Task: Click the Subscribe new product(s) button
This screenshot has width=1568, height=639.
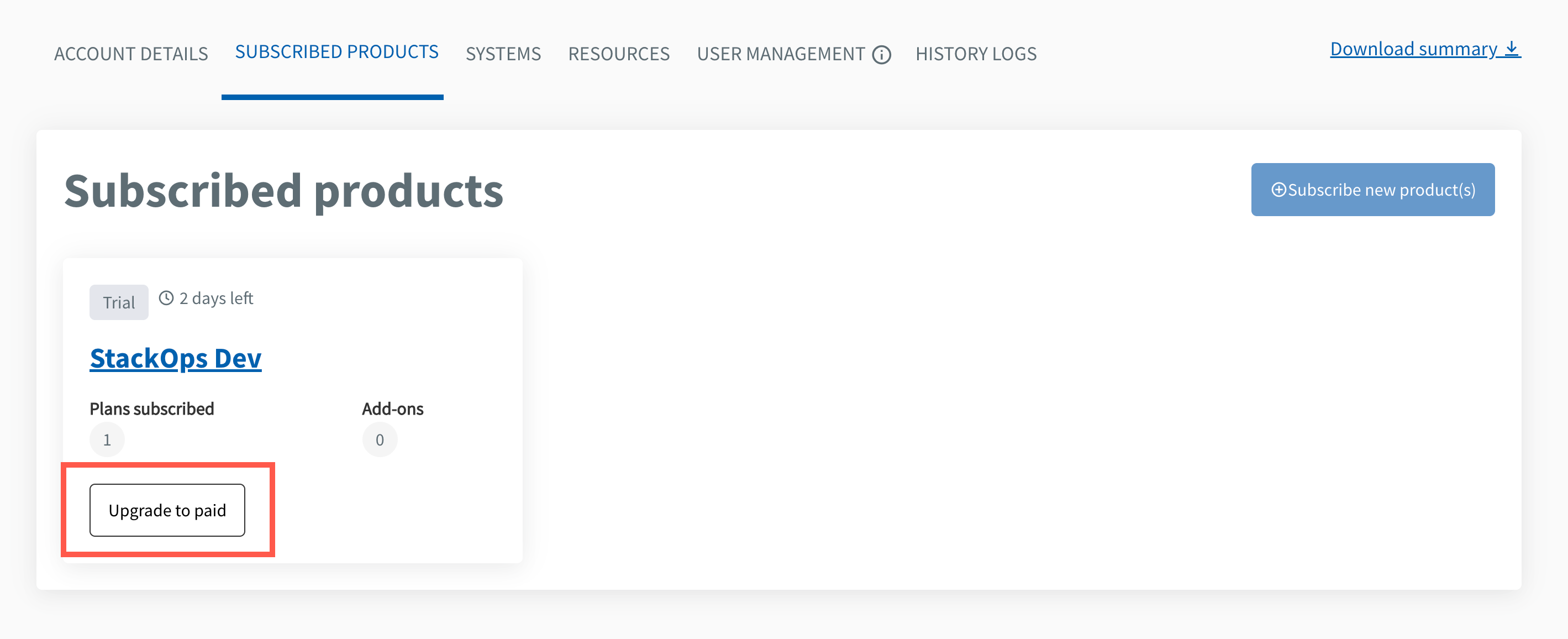Action: (x=1372, y=190)
